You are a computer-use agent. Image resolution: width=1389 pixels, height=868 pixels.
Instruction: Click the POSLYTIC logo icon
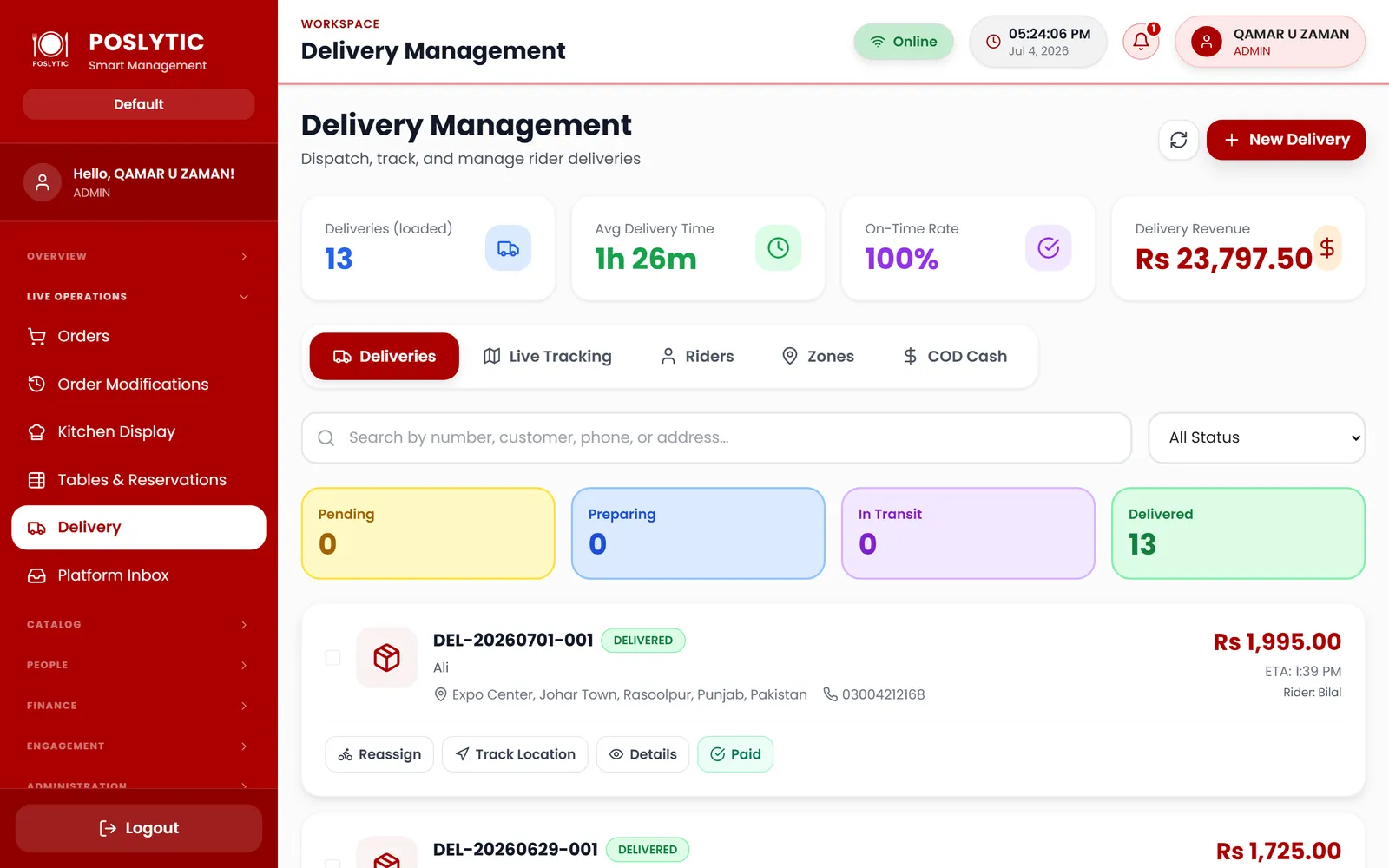pyautogui.click(x=50, y=48)
